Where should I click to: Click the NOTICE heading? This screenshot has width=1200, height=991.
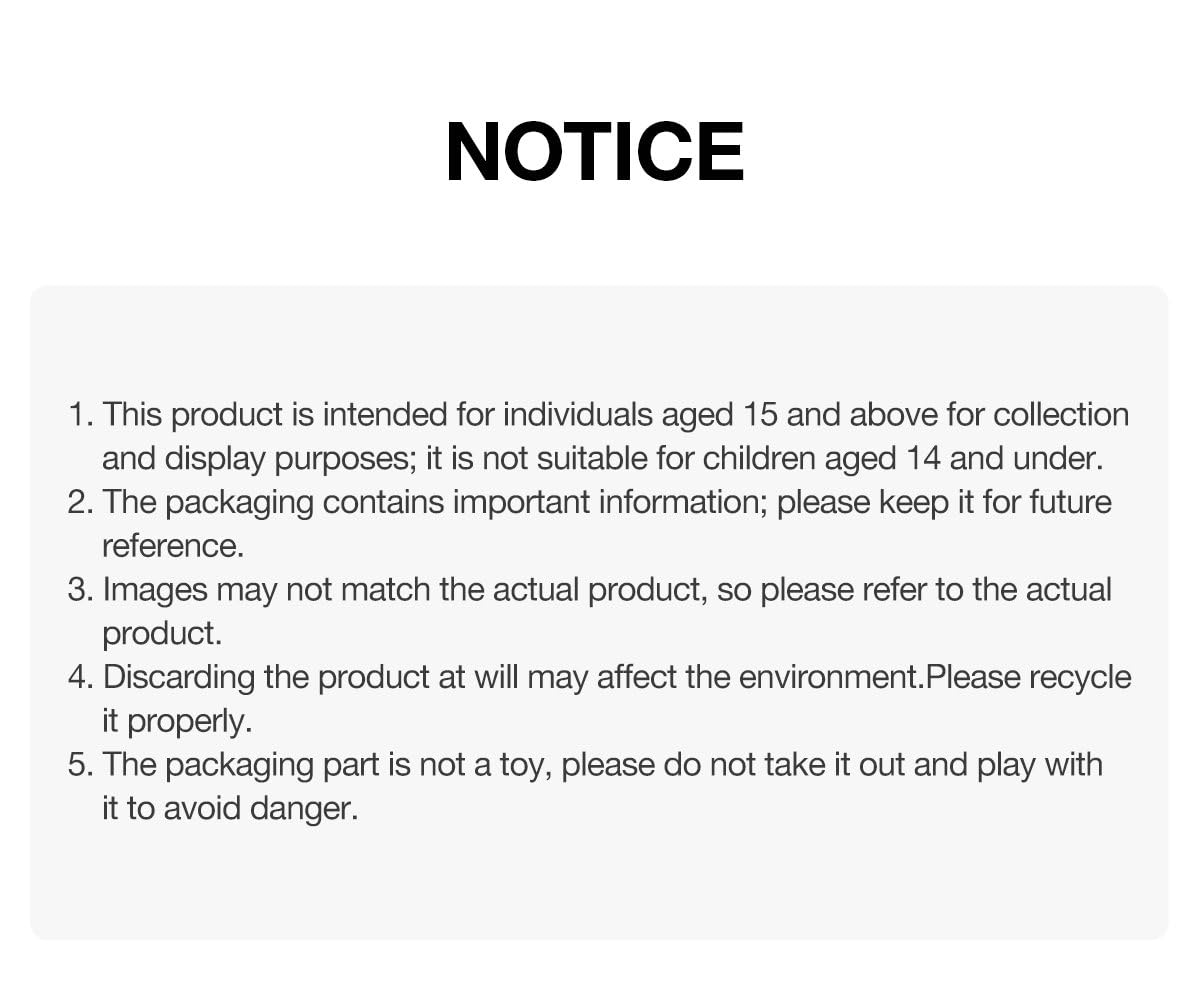tap(595, 152)
